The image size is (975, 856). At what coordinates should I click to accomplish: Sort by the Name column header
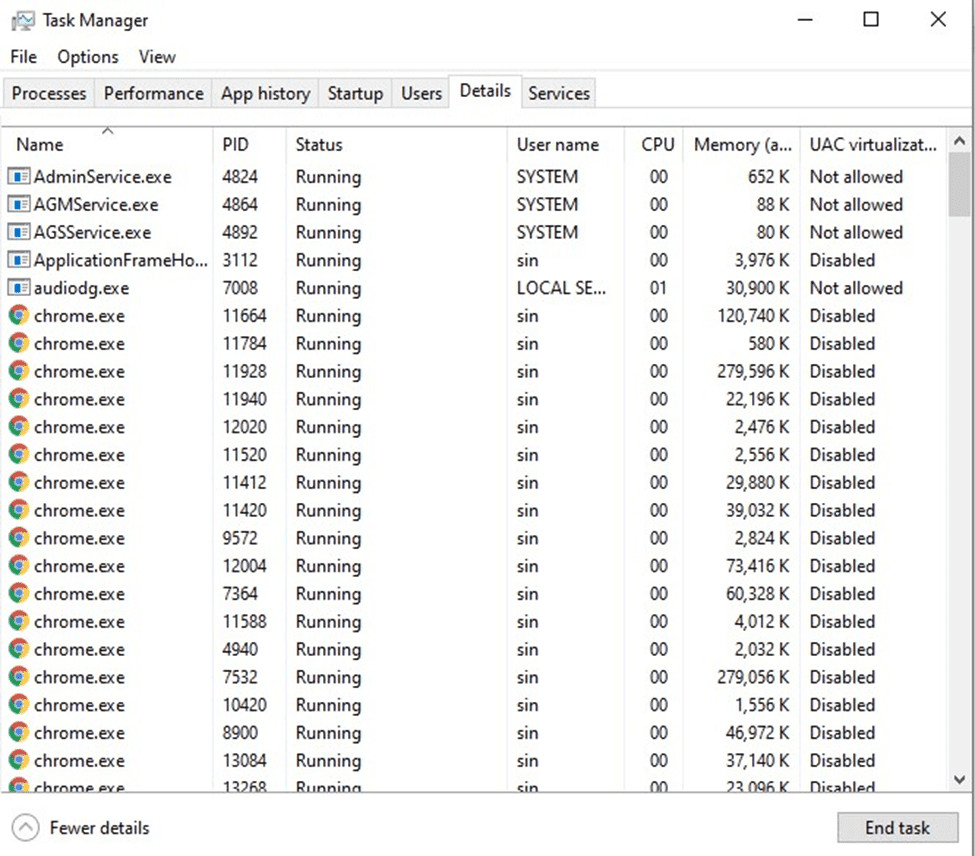point(107,144)
